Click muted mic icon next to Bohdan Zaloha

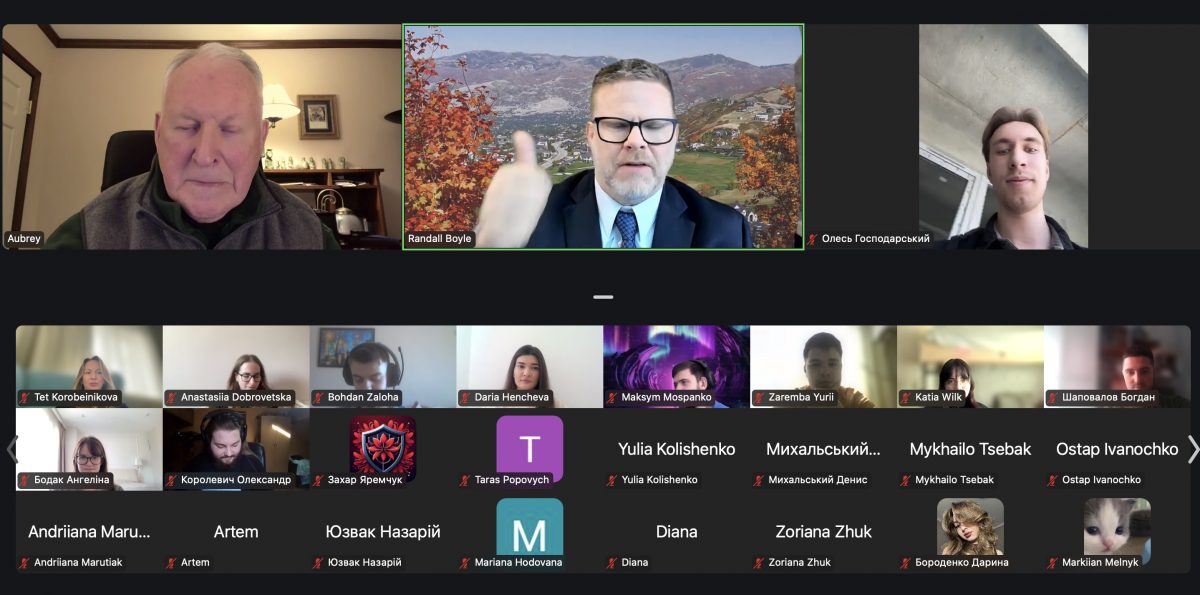pyautogui.click(x=319, y=397)
